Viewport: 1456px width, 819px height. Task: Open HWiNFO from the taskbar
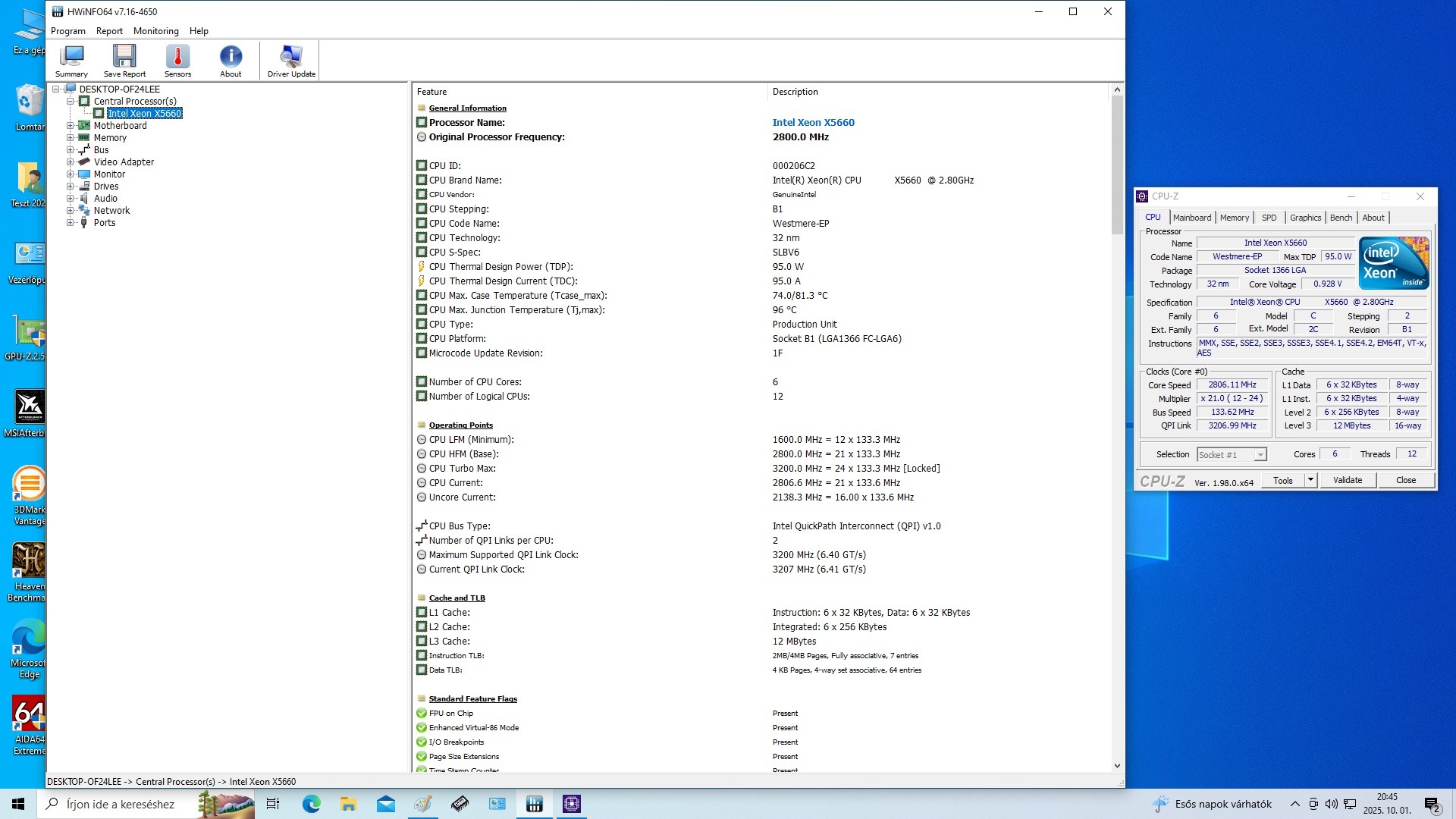point(535,804)
